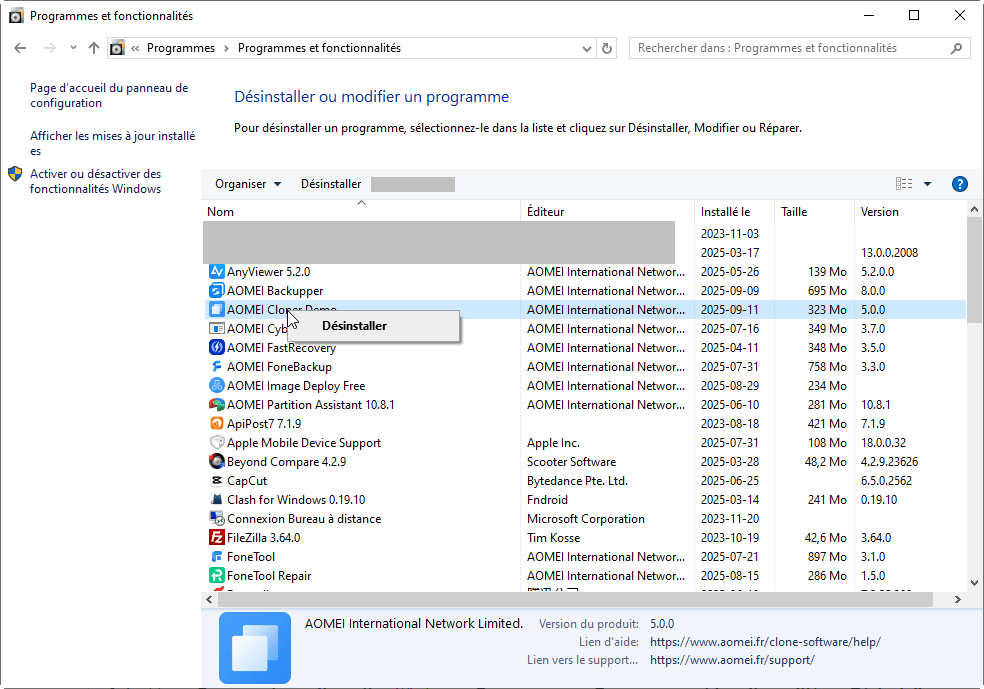This screenshot has width=984, height=689.
Task: Click the Apple Inc. publisher cell
Action: pos(553,443)
